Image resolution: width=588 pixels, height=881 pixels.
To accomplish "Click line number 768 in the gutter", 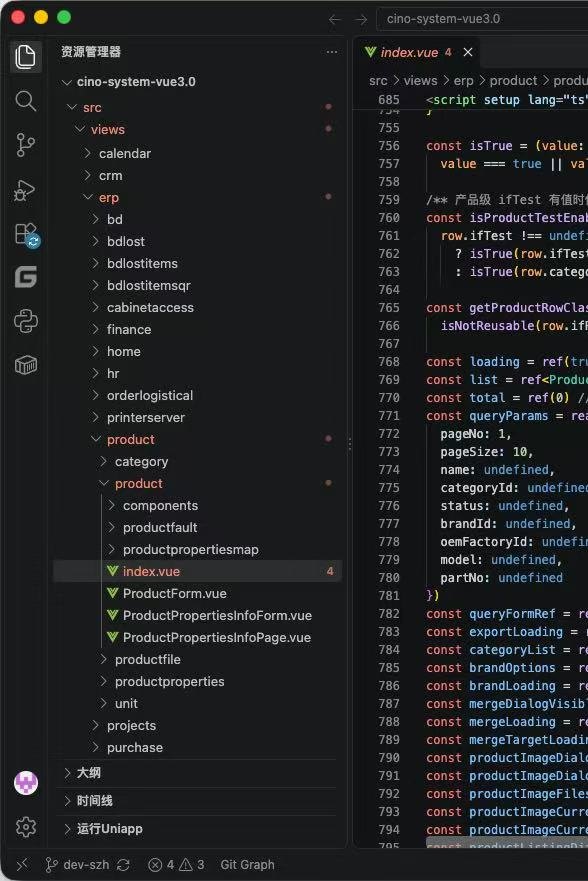I will pyautogui.click(x=389, y=362).
